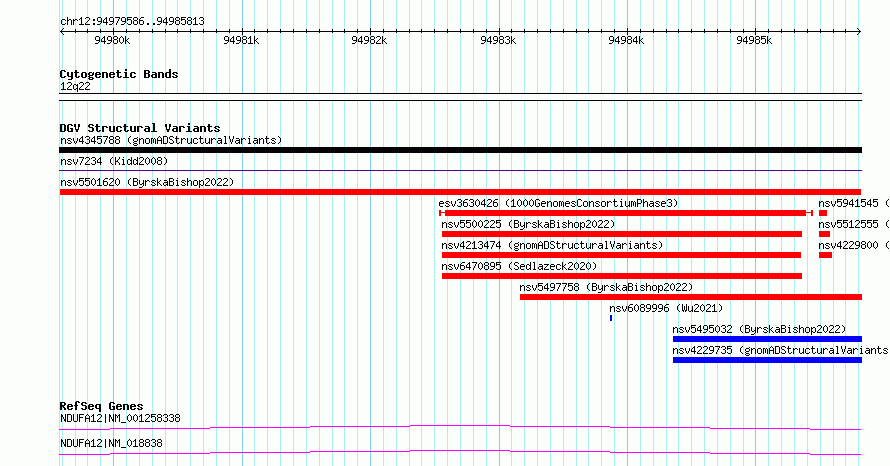Click the RefSeq Genes track title

[x=101, y=406]
